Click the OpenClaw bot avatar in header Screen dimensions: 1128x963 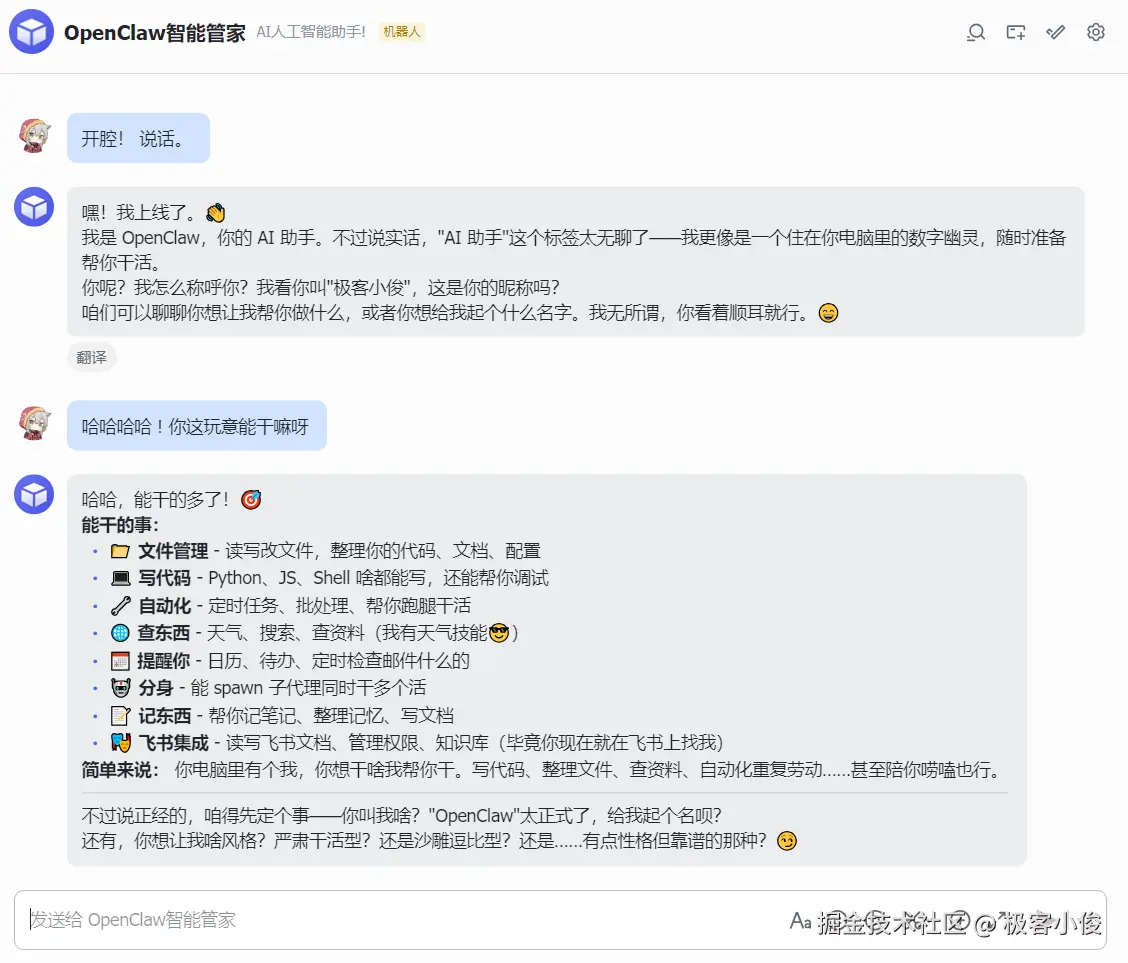point(31,32)
